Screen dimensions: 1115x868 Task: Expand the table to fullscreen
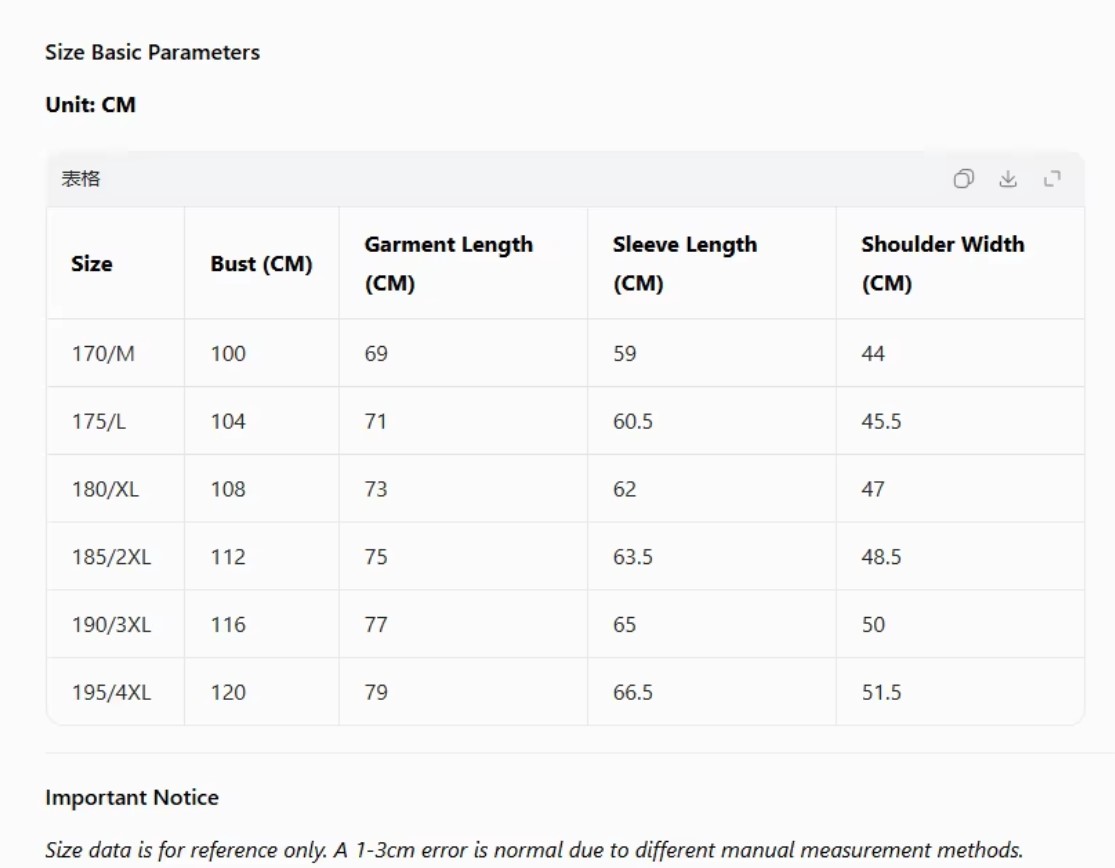tap(1052, 179)
